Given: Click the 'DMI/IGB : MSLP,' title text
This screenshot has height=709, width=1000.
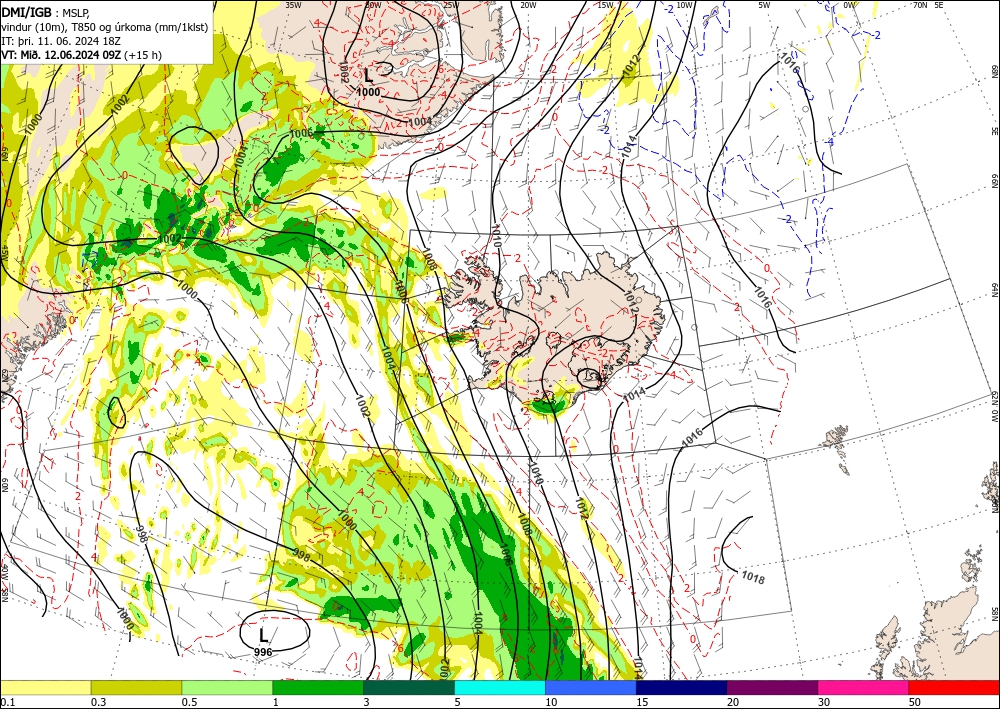Looking at the screenshot, I should (x=46, y=13).
